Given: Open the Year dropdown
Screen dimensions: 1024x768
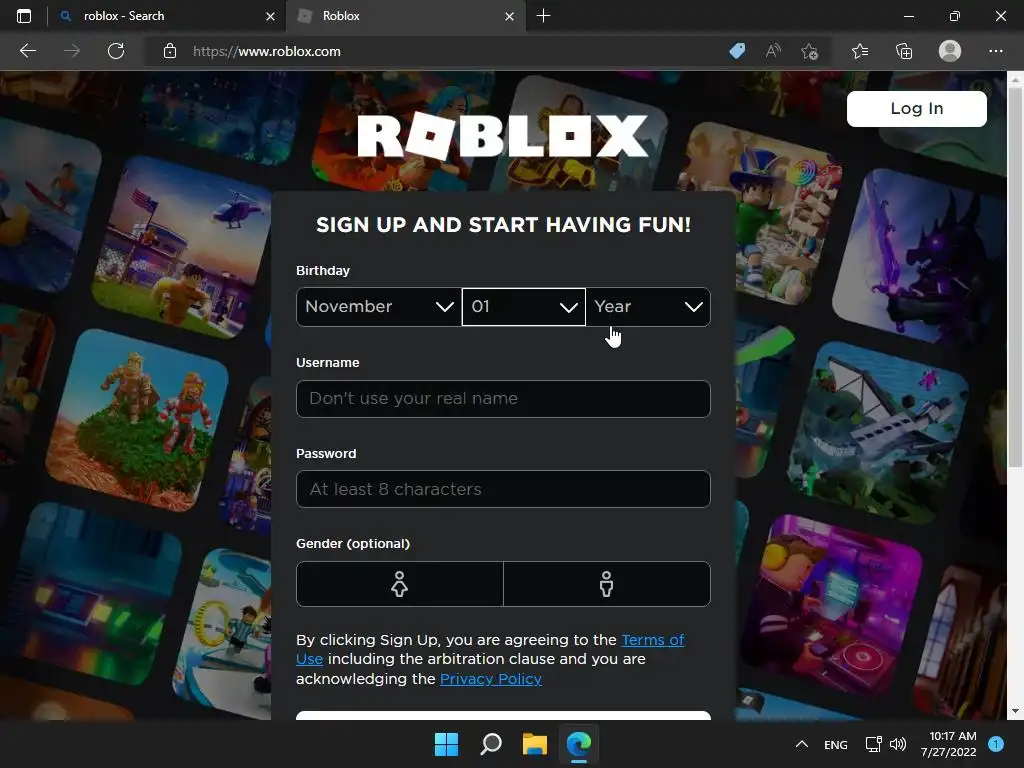Looking at the screenshot, I should 648,307.
